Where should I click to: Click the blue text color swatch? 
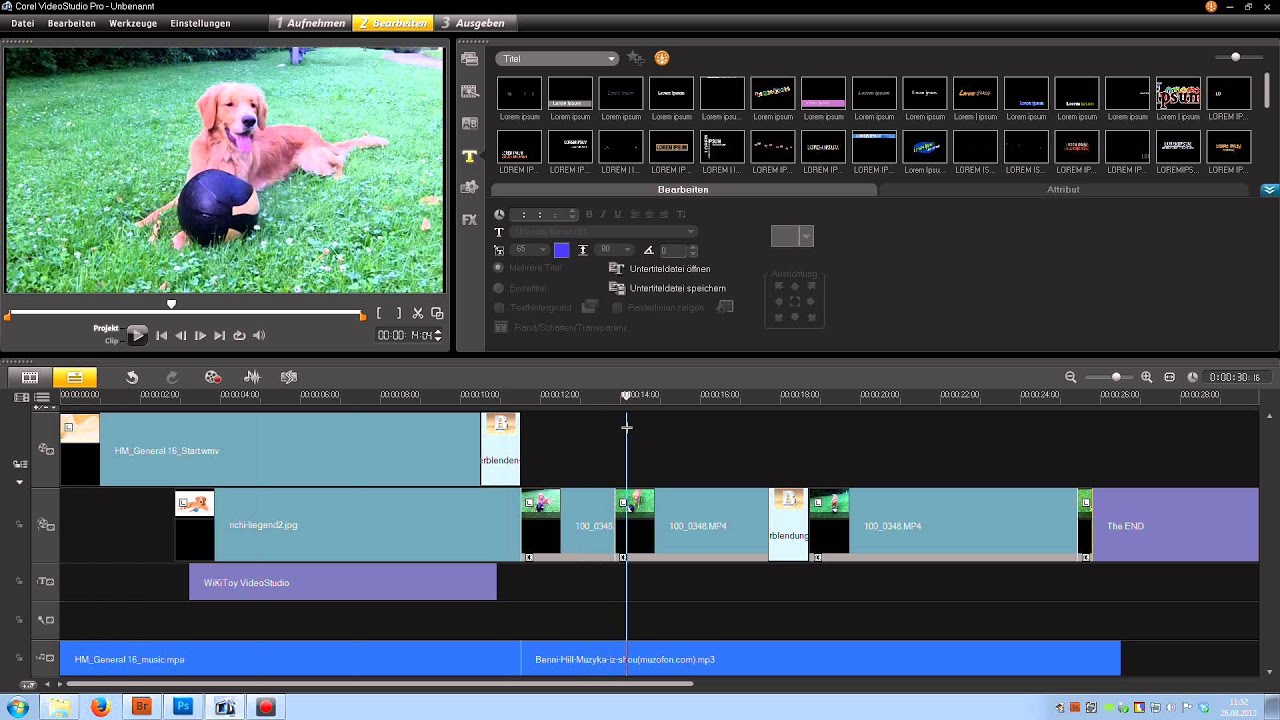click(x=562, y=250)
